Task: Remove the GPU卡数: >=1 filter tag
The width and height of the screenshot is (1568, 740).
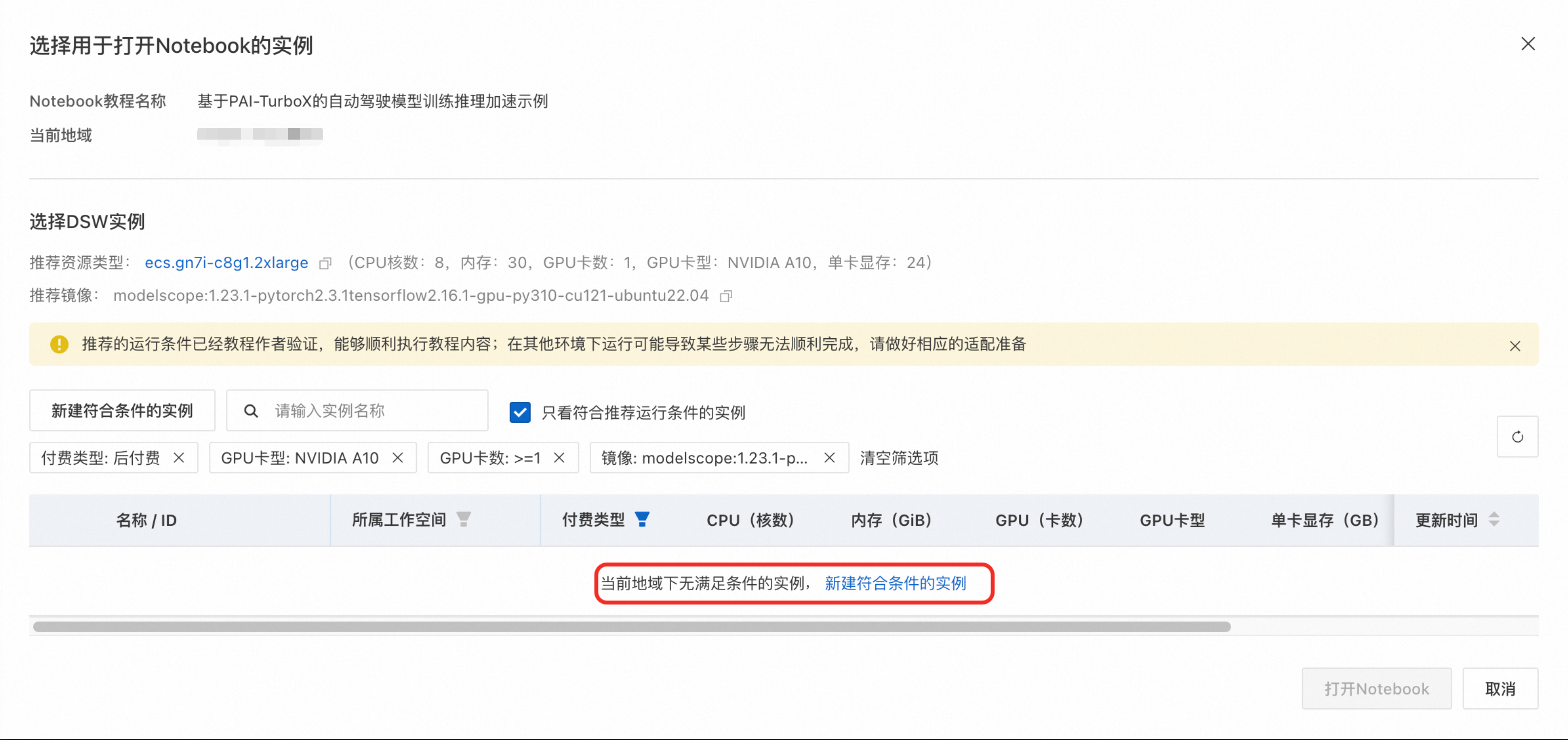Action: pyautogui.click(x=559, y=458)
